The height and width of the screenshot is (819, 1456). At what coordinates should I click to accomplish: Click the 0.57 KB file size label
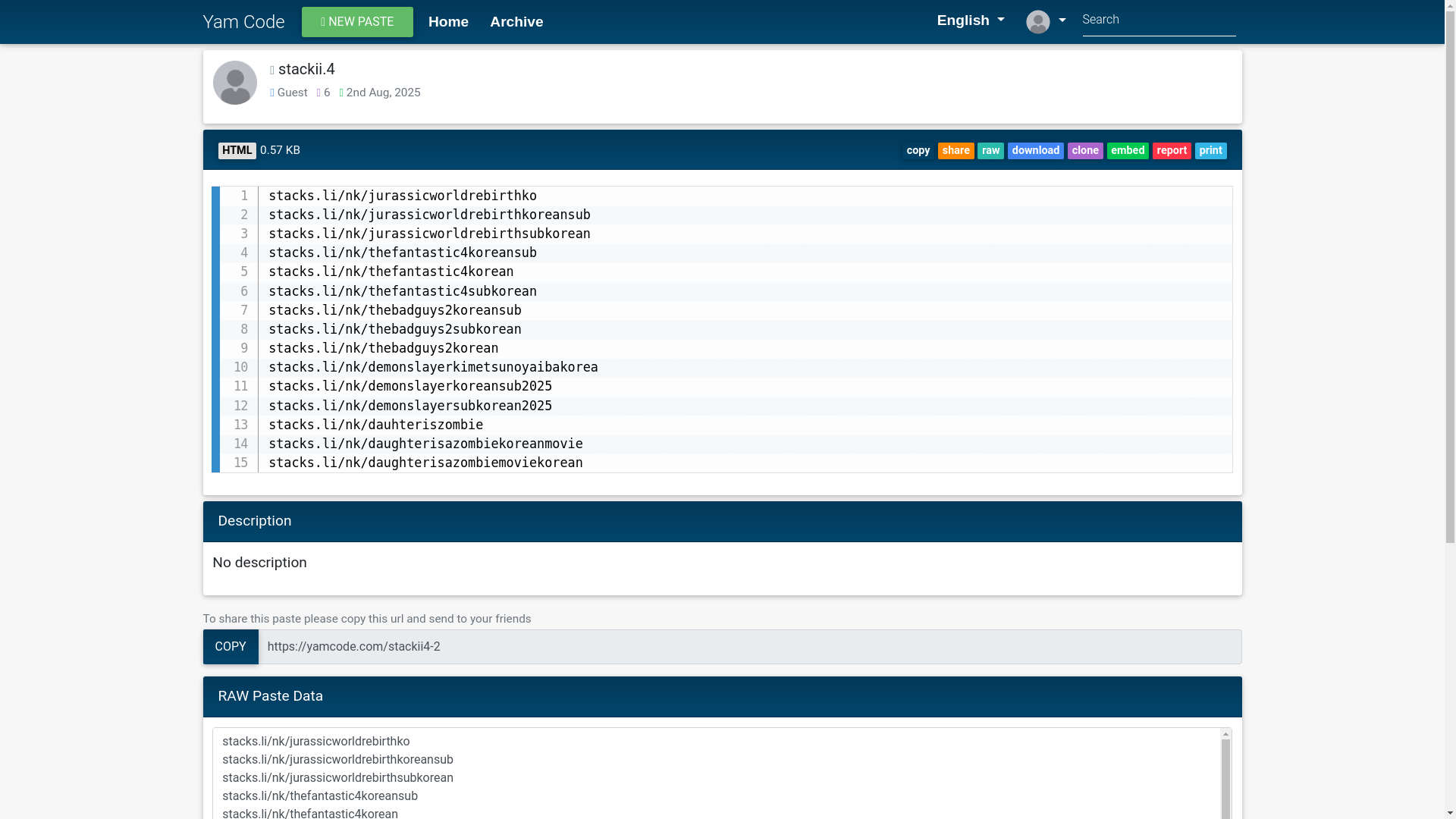280,150
